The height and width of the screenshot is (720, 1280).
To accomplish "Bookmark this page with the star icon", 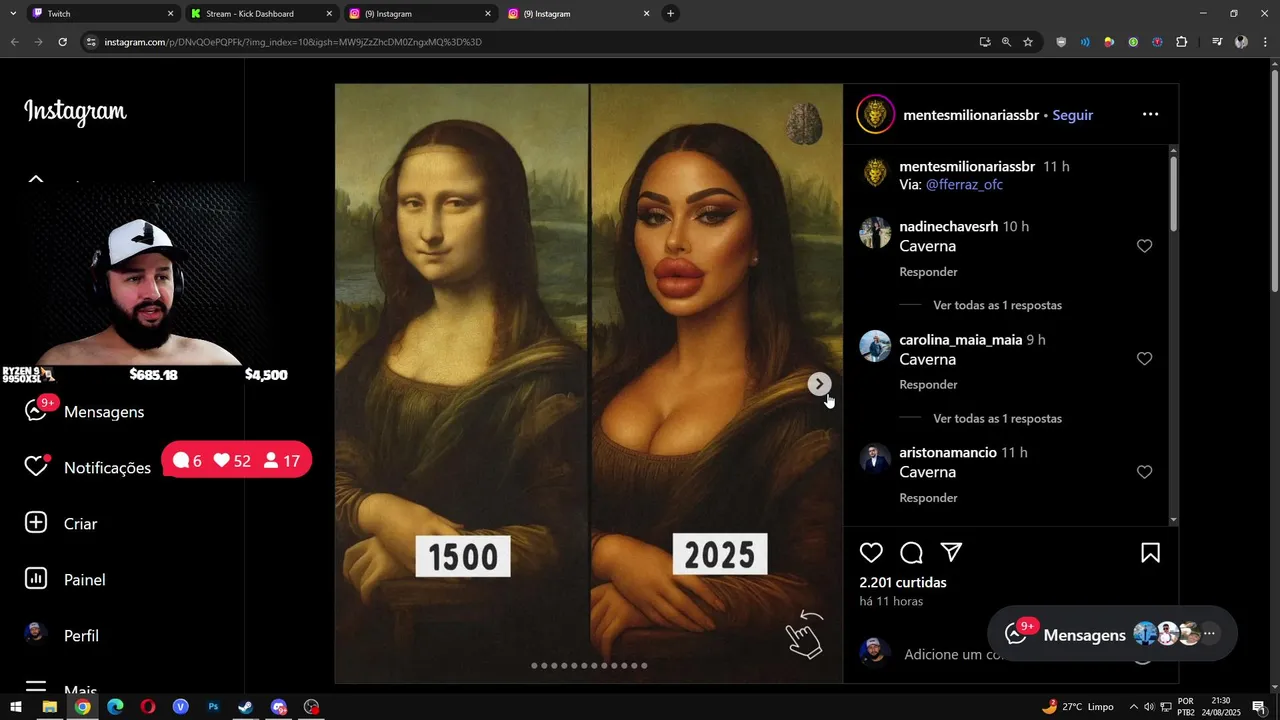I will (1027, 42).
